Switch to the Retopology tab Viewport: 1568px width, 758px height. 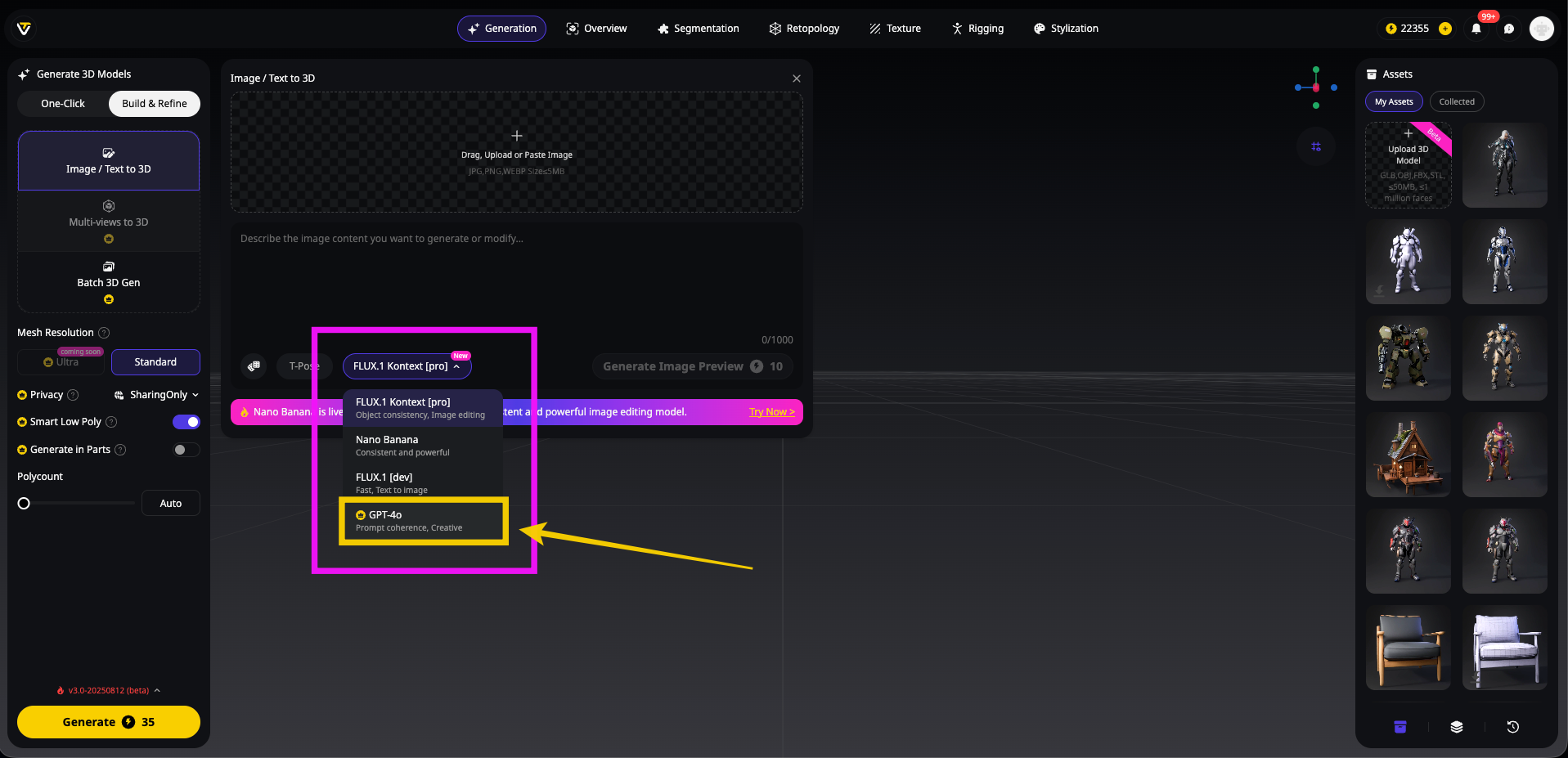804,29
